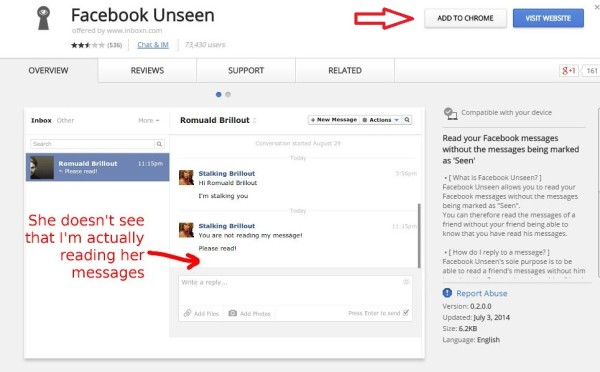Select the first screenshot carousel dot

[x=218, y=95]
